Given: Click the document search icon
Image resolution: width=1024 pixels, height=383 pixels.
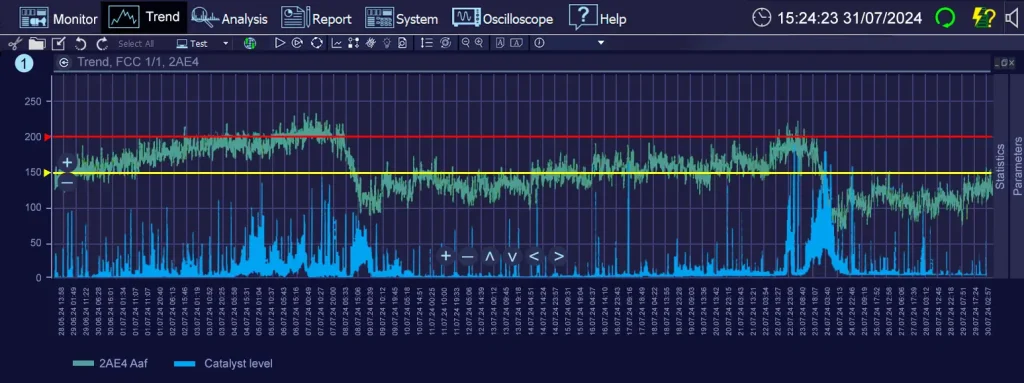Looking at the screenshot, I should (x=402, y=43).
